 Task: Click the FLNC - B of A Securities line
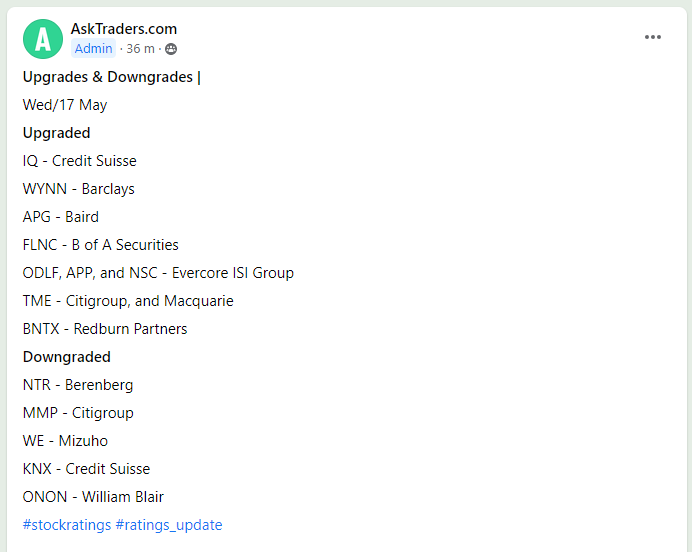(101, 245)
